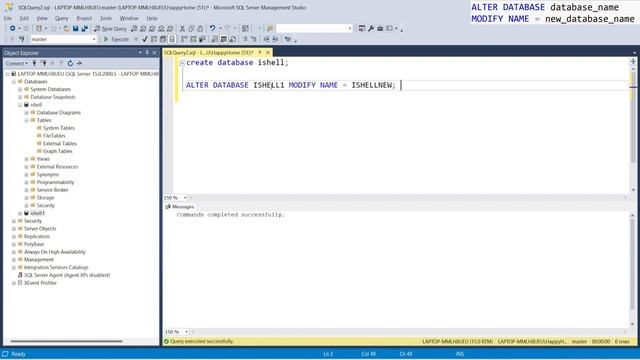
Task: Expand the Database Diagrams node
Action: 27,113
